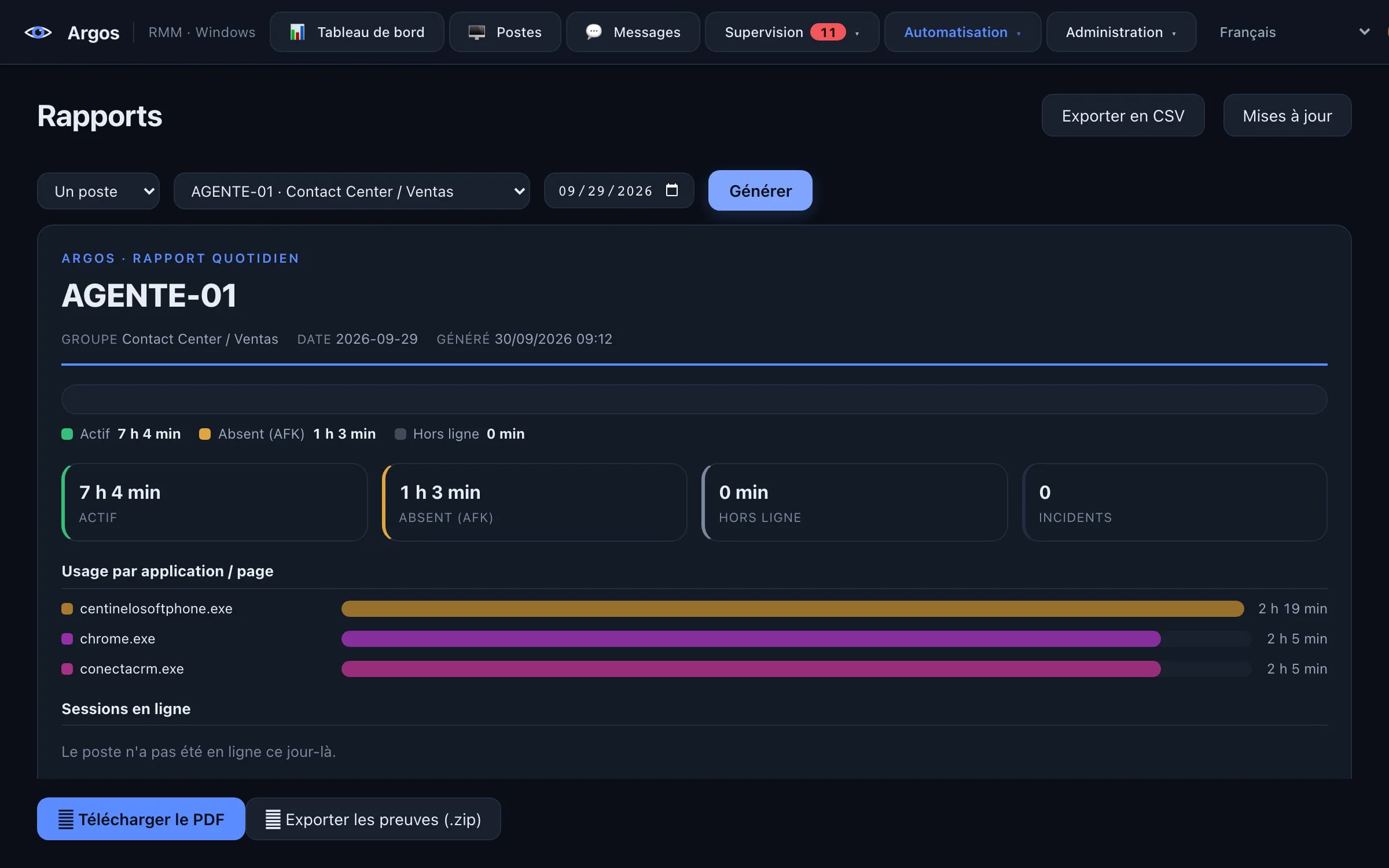Click the document icon on Télécharger le PDF
This screenshot has width=1389, height=868.
coord(66,819)
